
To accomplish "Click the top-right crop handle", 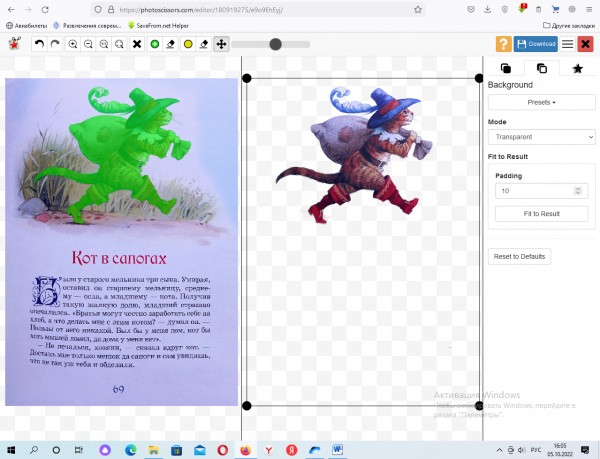I will tap(479, 78).
